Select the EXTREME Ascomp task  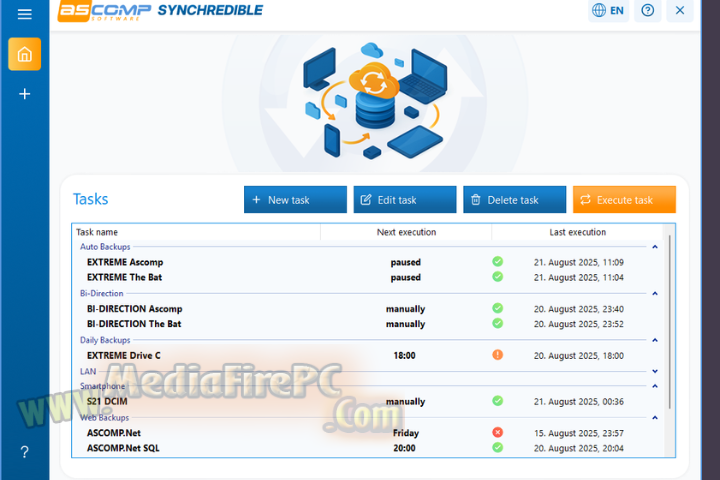coord(367,262)
